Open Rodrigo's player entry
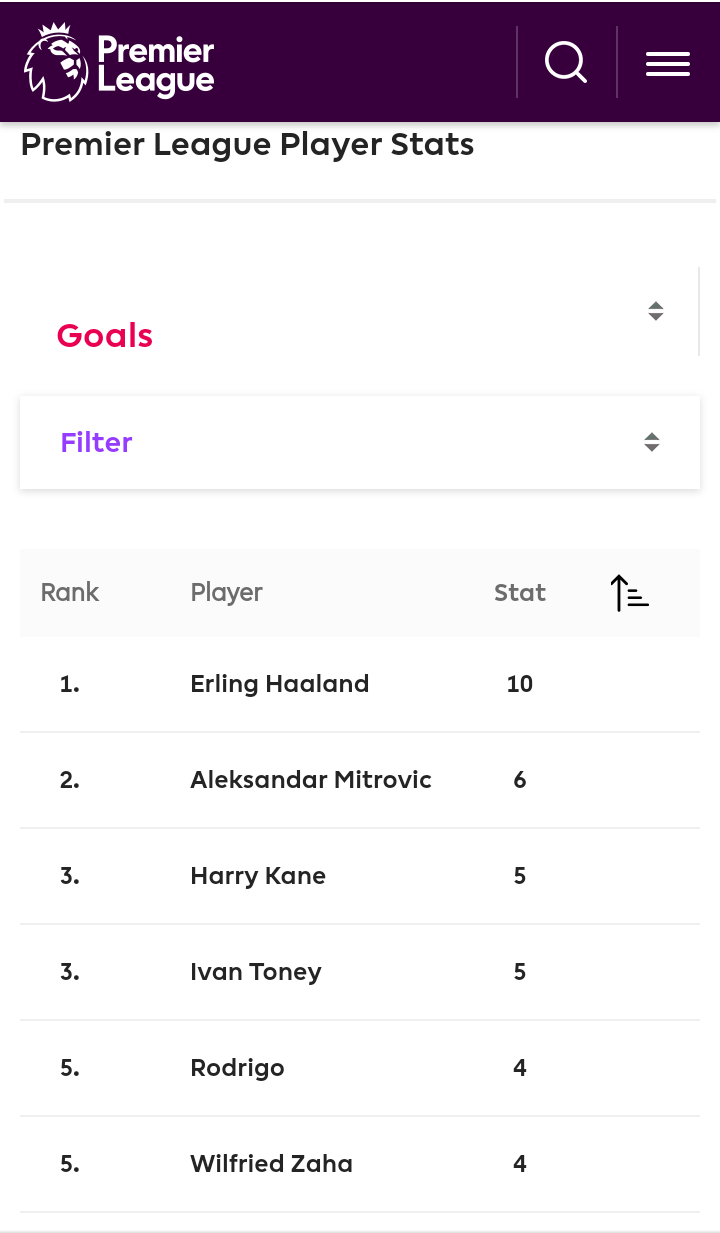Viewport: 720px width, 1233px height. point(237,1068)
